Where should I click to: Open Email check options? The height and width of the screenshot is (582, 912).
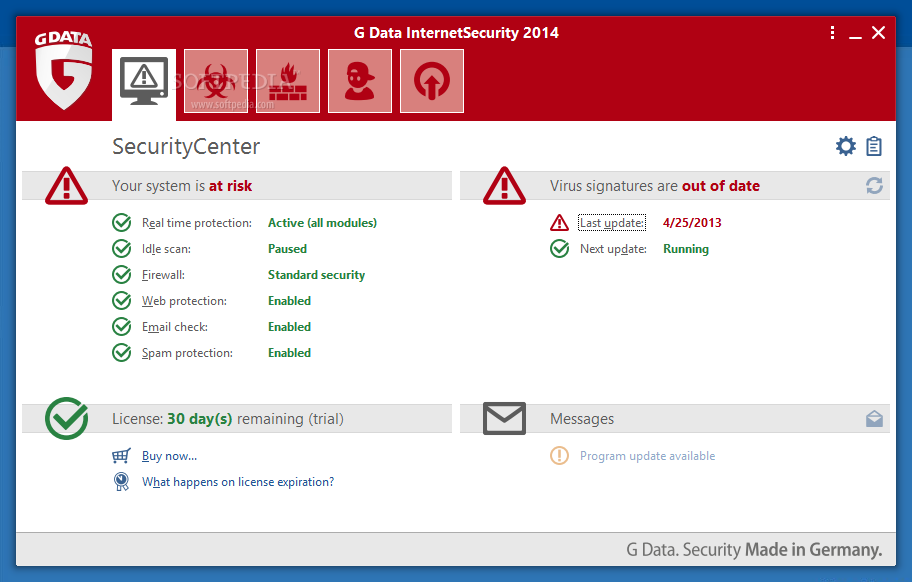[x=174, y=327]
